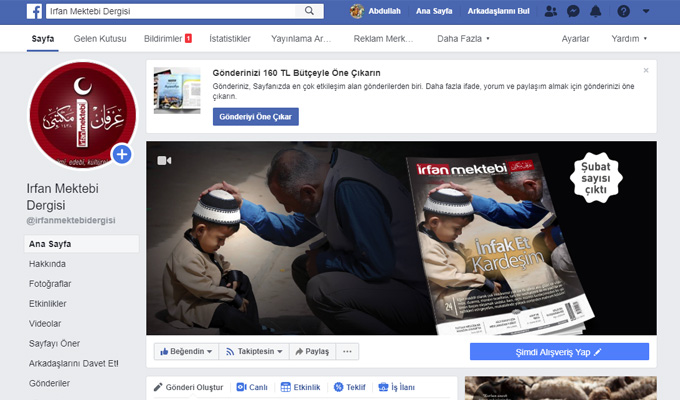This screenshot has height=400, width=680.
Task: Click the video camera icon on cover
Action: click(164, 161)
